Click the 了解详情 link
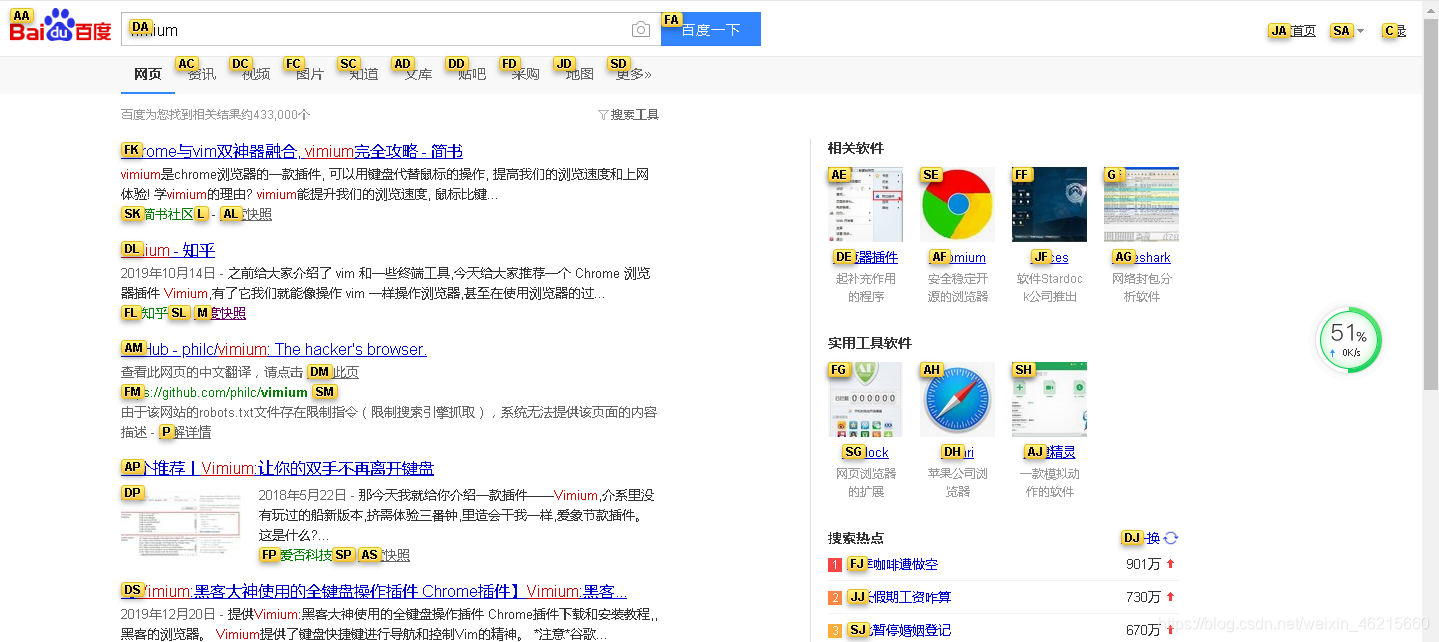1439x642 pixels. [186, 432]
